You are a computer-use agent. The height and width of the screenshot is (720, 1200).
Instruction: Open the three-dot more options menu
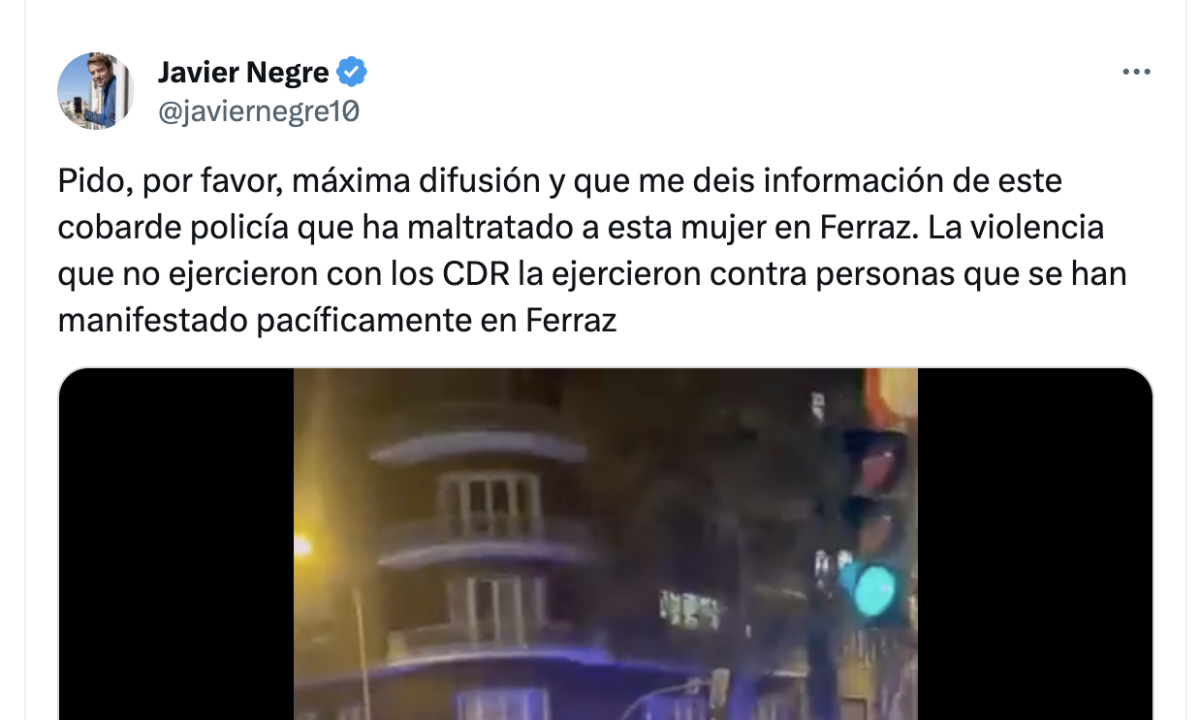1136,73
